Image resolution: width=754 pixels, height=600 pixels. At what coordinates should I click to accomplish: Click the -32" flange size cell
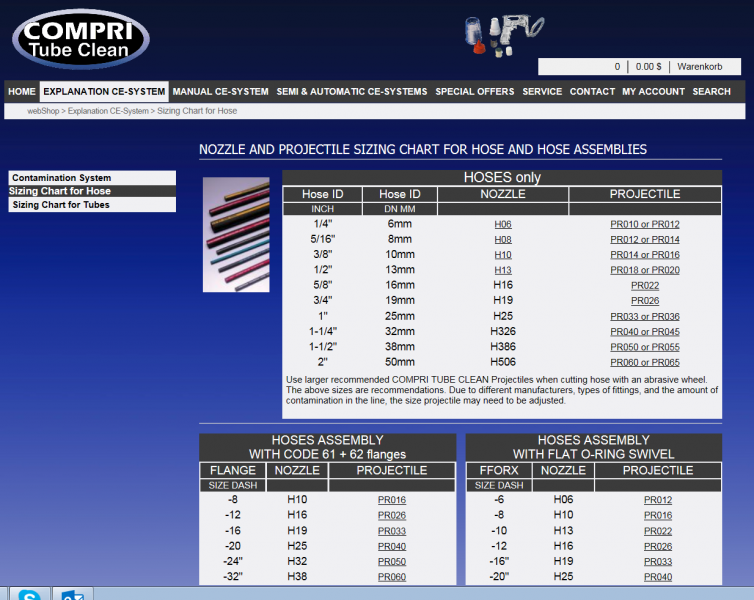pyautogui.click(x=233, y=576)
